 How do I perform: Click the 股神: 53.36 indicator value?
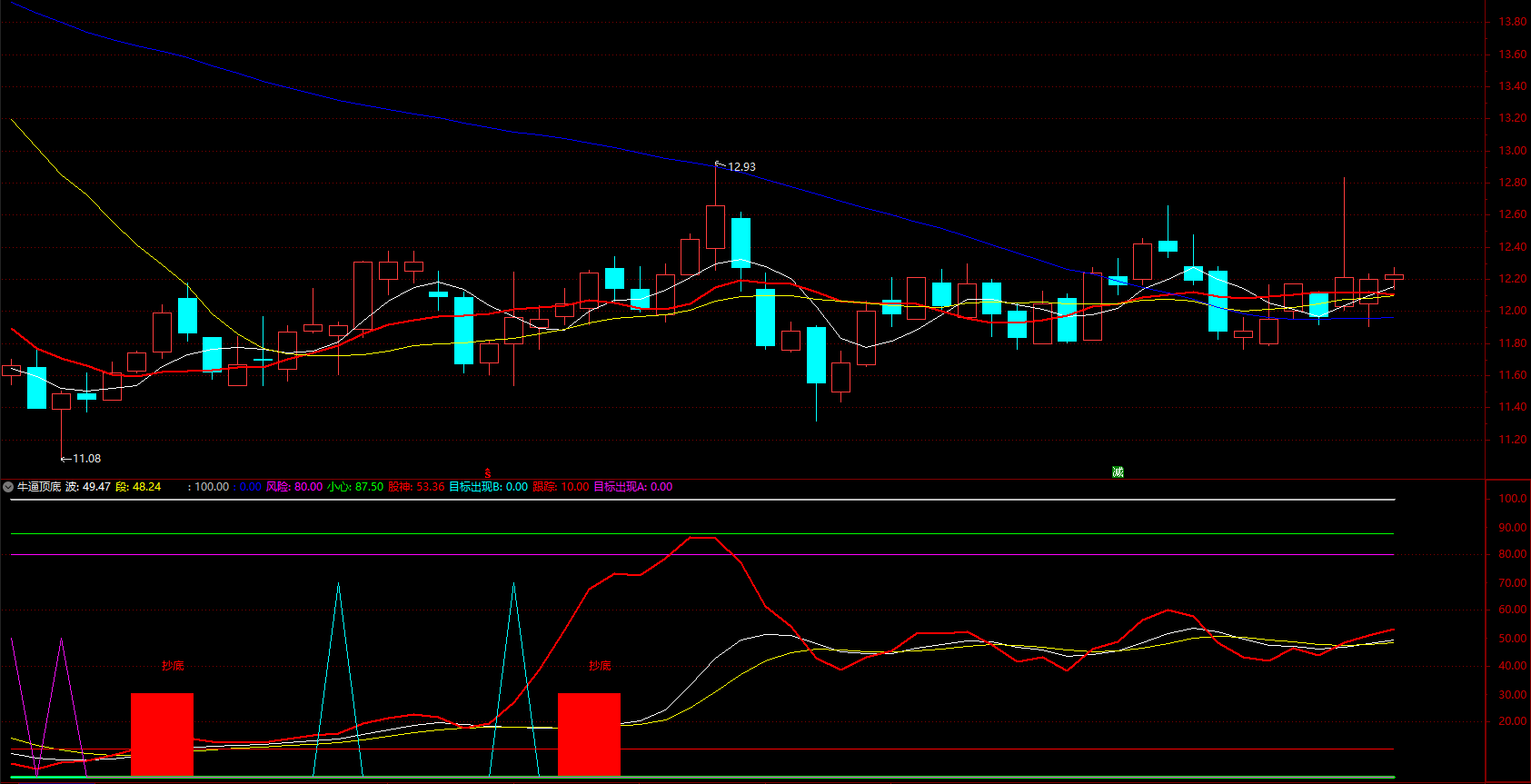click(x=416, y=487)
